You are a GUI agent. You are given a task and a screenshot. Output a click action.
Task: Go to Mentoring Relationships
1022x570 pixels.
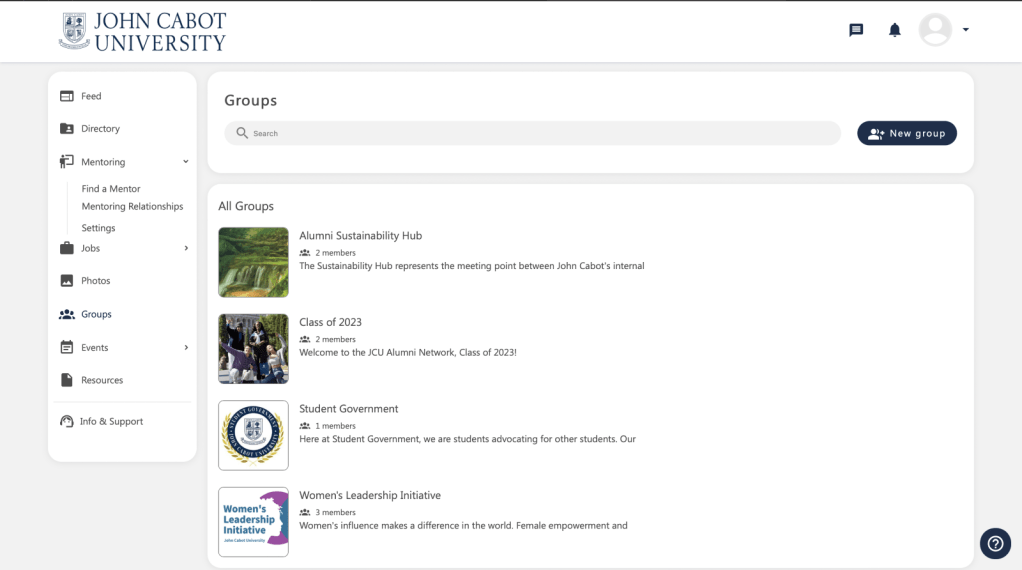click(132, 207)
